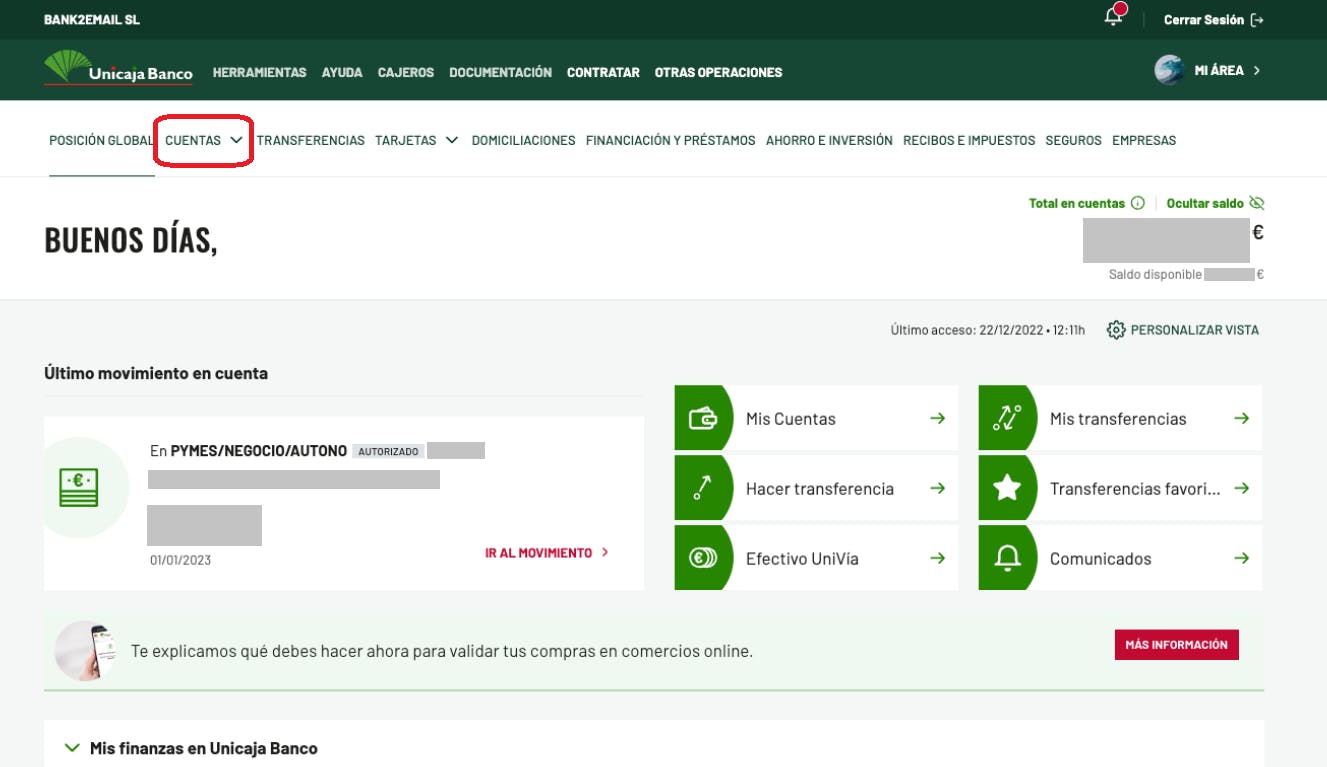This screenshot has width=1327, height=767.
Task: Click PYMES/NEGOCIO/AUTONO account name
Action: (x=259, y=451)
